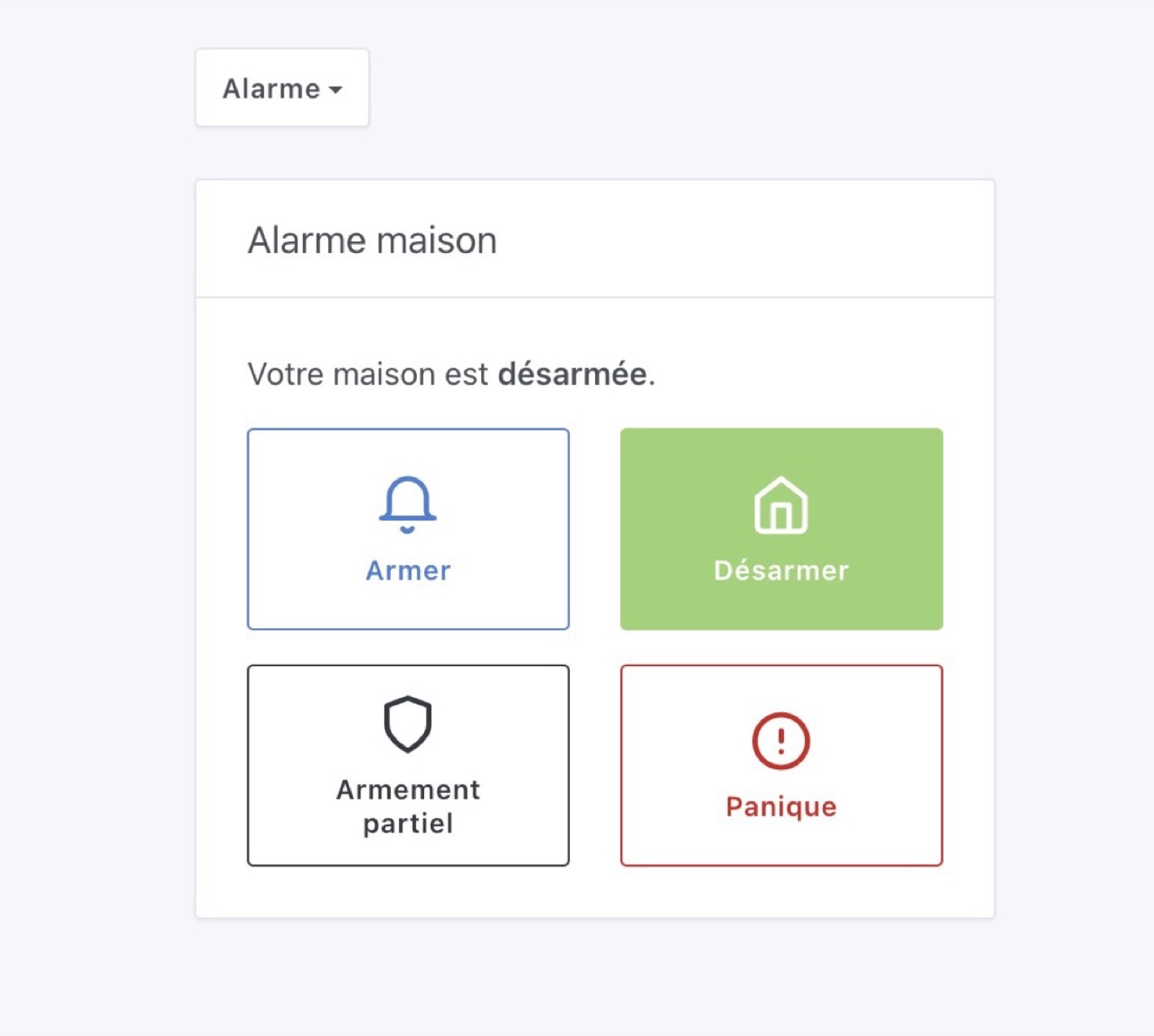This screenshot has height=1036, width=1154.
Task: Click the exclamation circle panic icon
Action: coord(780,740)
